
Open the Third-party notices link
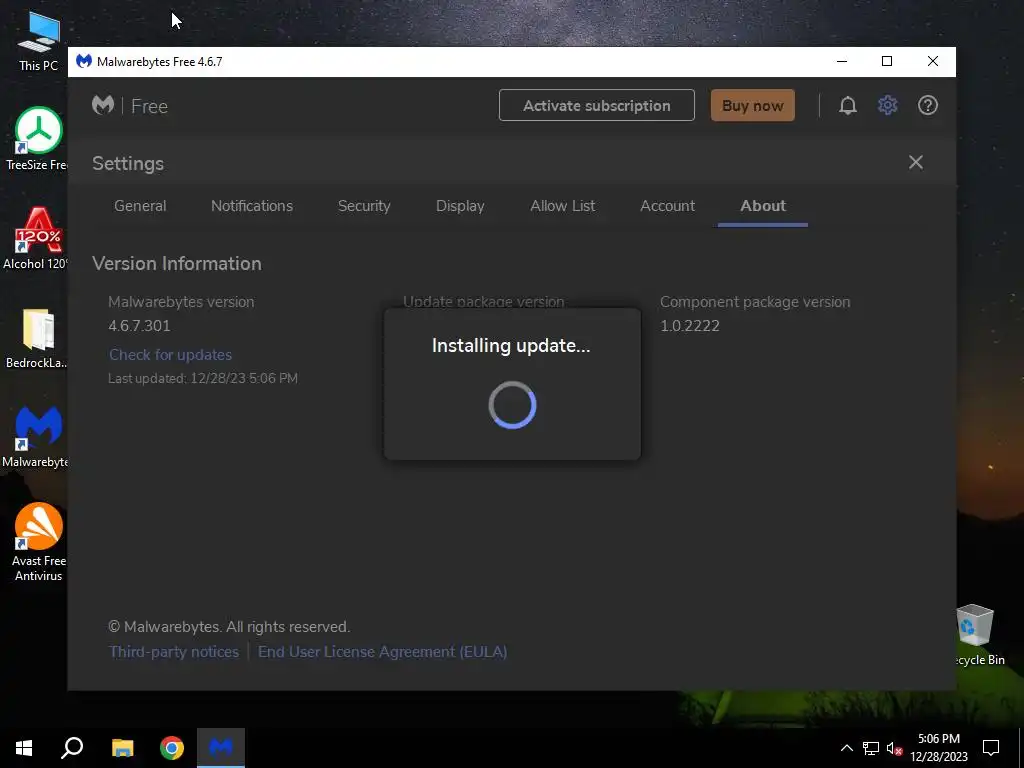click(x=174, y=652)
